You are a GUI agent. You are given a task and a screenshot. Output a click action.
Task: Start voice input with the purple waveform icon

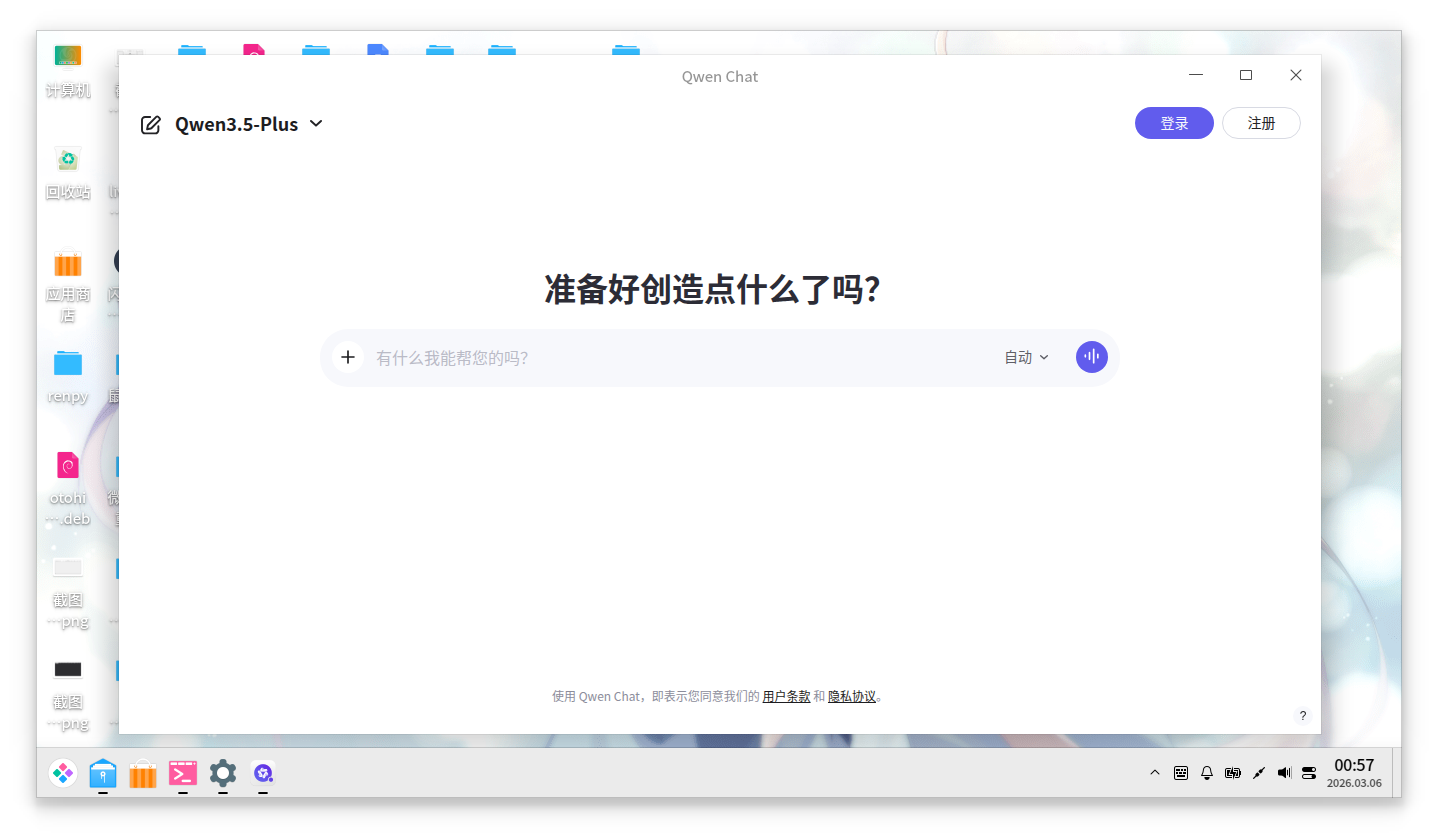pyautogui.click(x=1092, y=357)
